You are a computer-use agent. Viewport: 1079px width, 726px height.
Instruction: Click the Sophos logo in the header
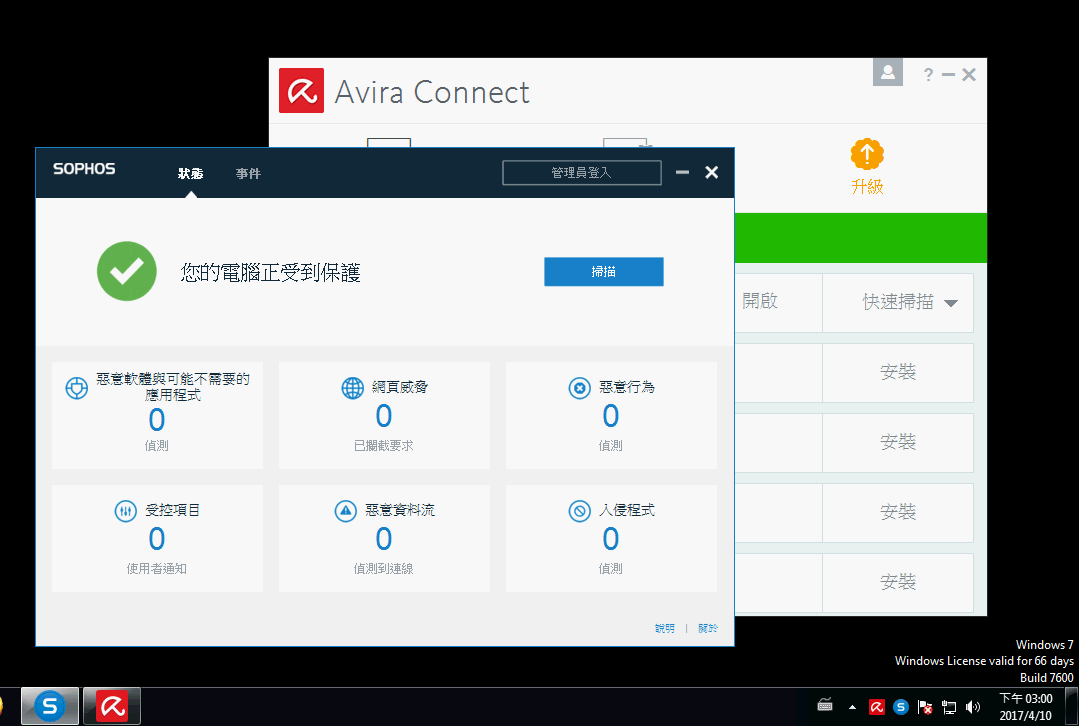[x=84, y=169]
